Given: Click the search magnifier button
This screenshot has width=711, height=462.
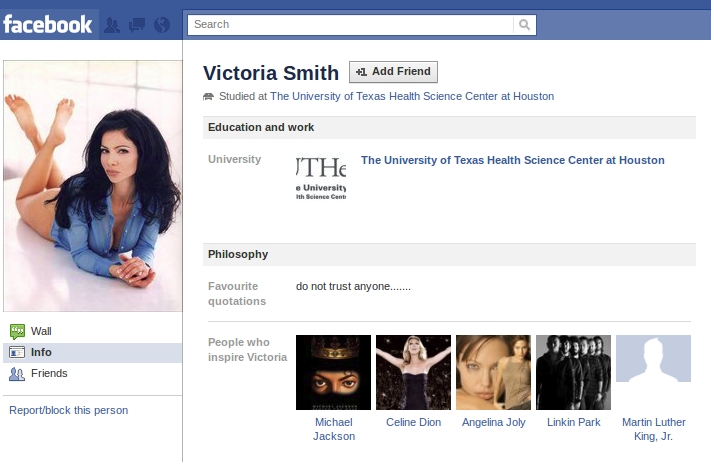Looking at the screenshot, I should click(x=525, y=24).
